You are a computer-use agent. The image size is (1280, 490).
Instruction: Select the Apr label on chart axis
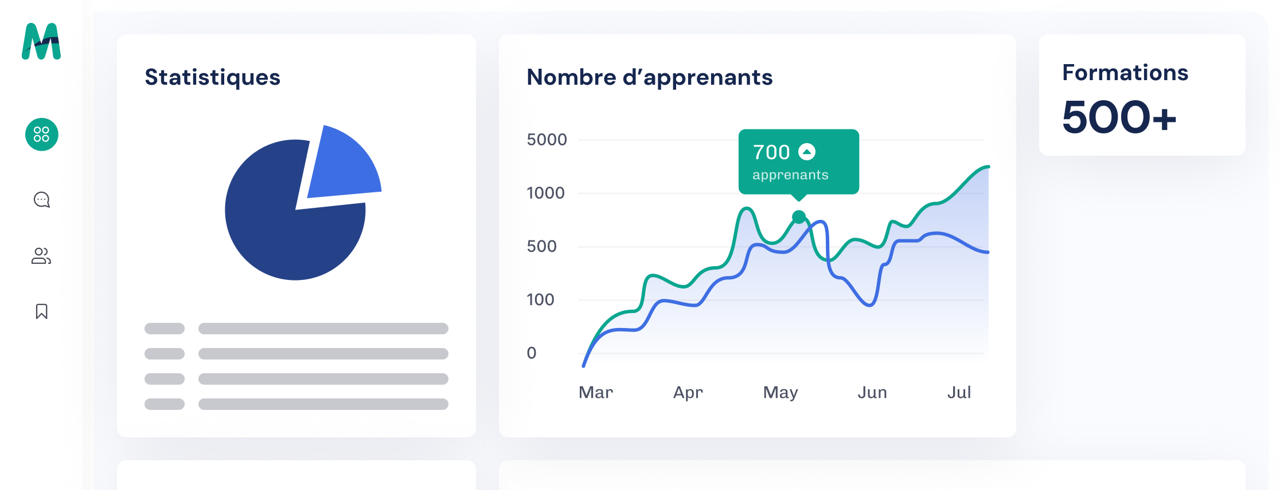688,393
